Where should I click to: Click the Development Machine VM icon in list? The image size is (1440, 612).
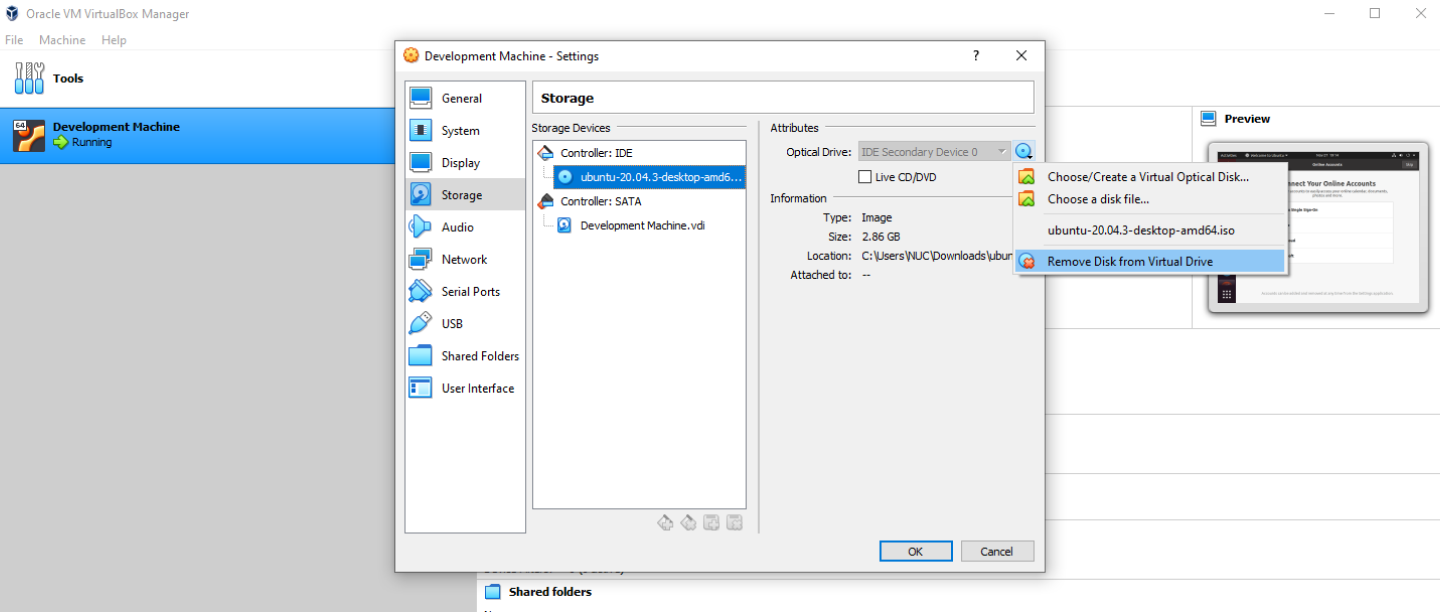[x=29, y=135]
